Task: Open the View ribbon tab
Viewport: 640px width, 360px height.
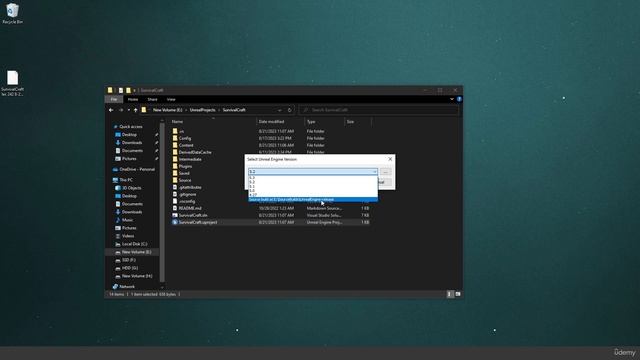Action: coord(171,99)
